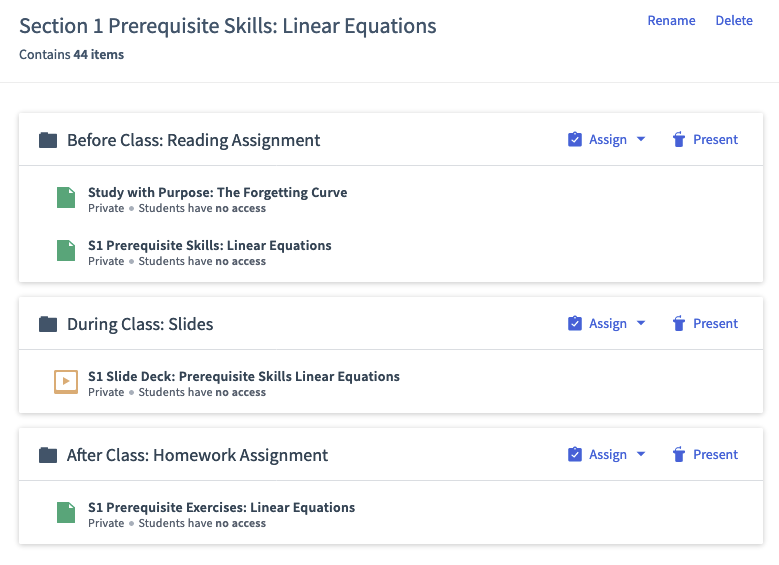Click S1 Prerequisite Skills green document icon
The image size is (779, 565).
66,250
